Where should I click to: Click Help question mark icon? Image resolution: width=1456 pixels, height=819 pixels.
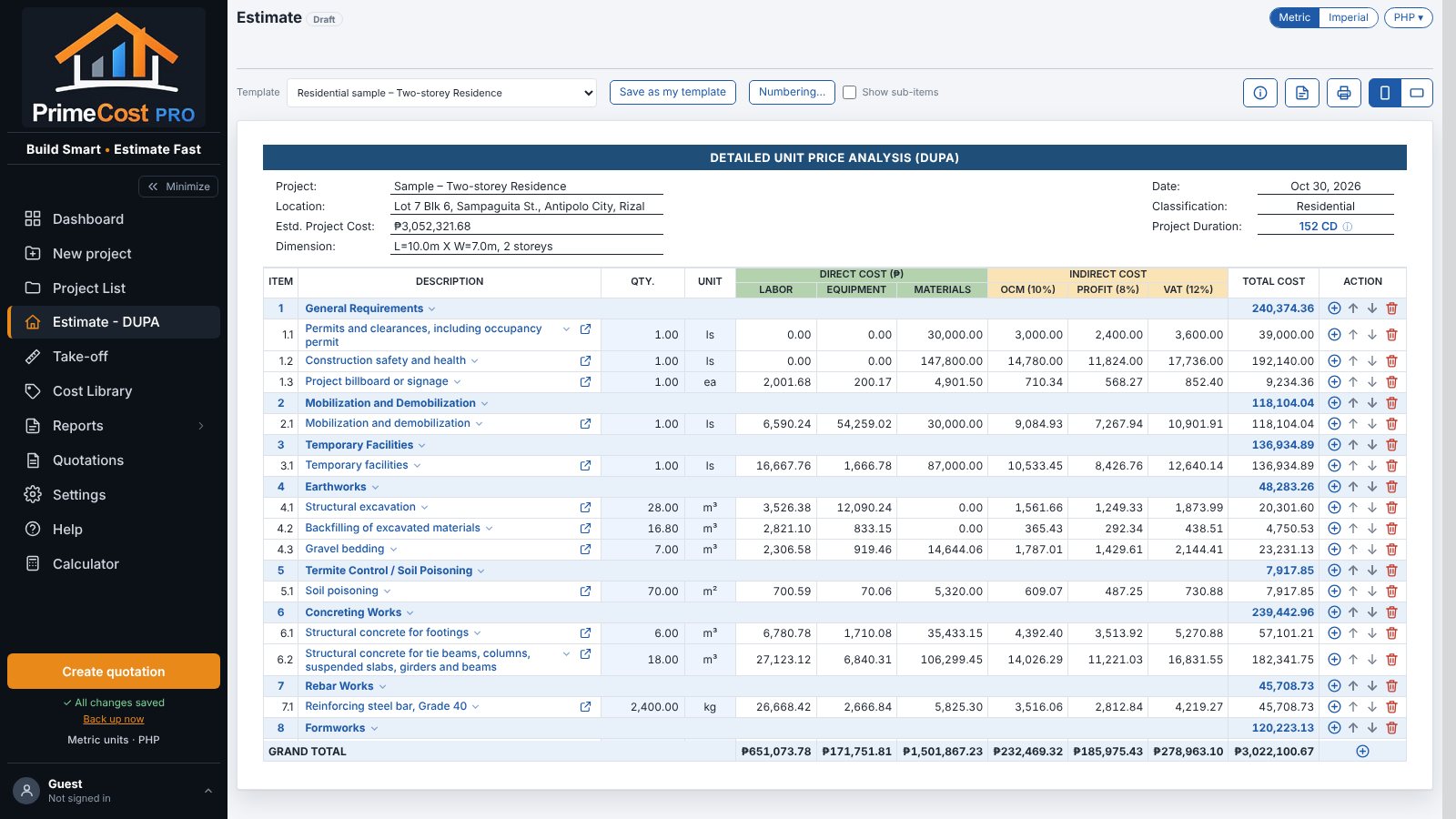coord(33,529)
